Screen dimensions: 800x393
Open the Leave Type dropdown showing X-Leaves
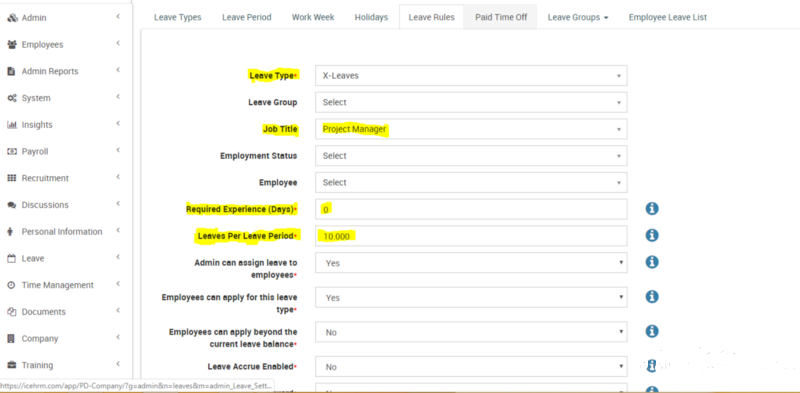pos(471,76)
